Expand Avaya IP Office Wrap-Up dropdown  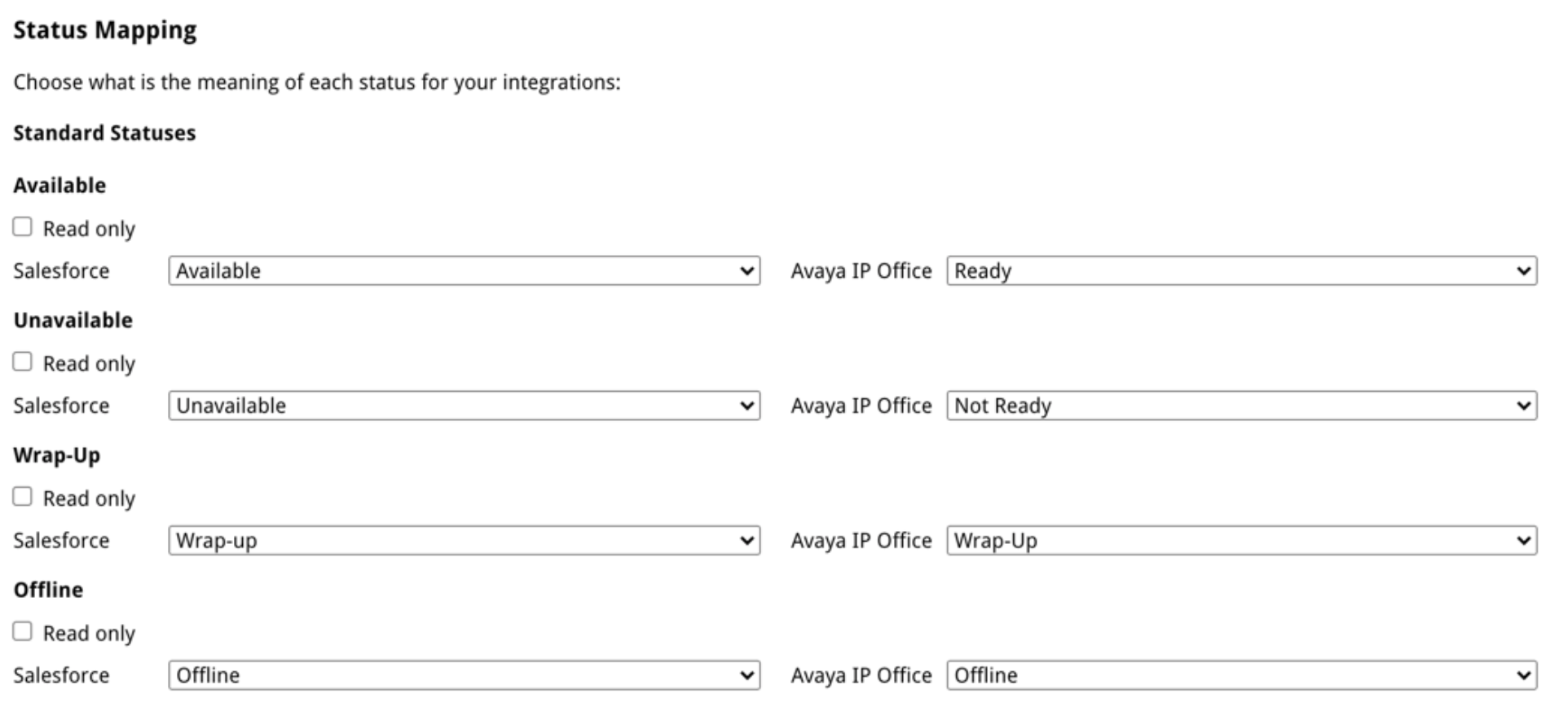tap(1242, 541)
